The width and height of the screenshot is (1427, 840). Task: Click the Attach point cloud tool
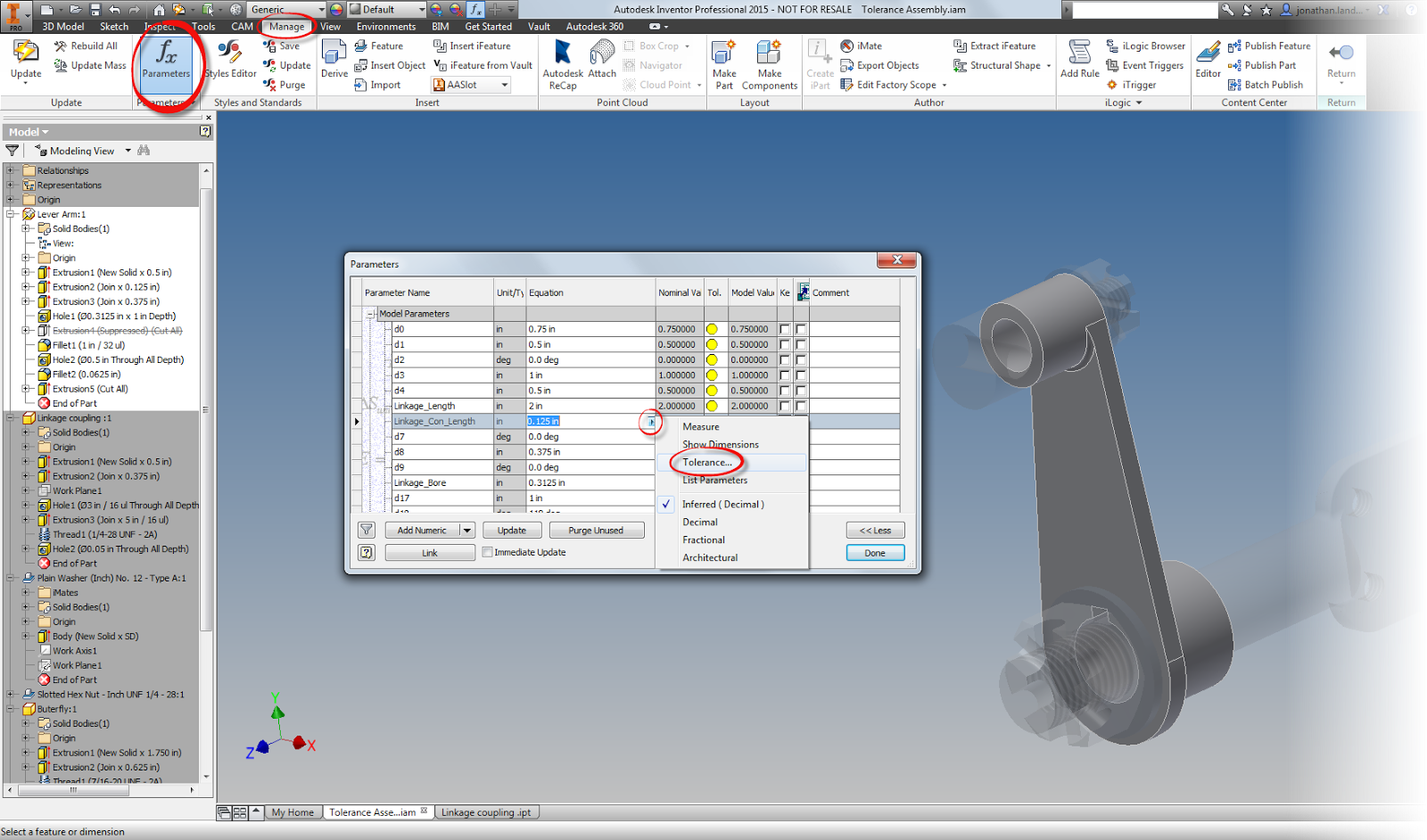point(602,60)
